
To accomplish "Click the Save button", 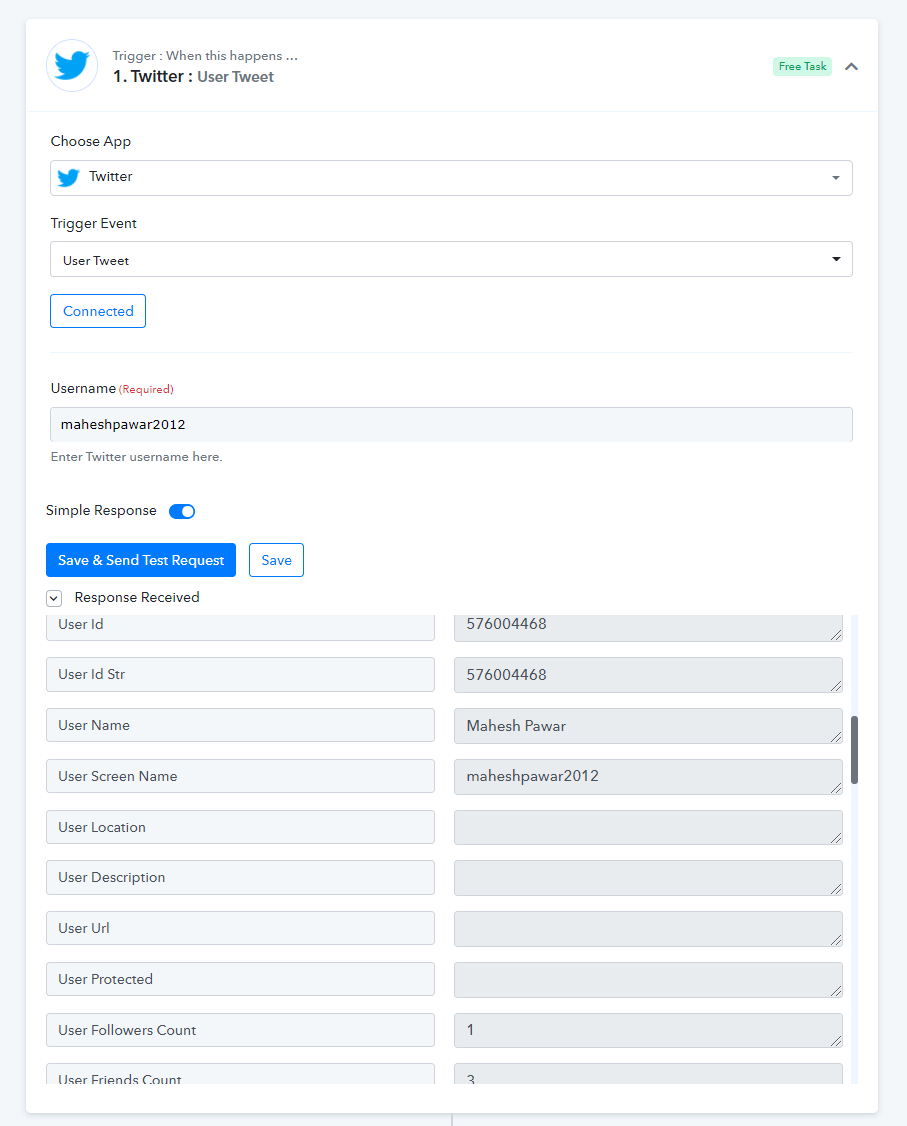I will [x=276, y=560].
